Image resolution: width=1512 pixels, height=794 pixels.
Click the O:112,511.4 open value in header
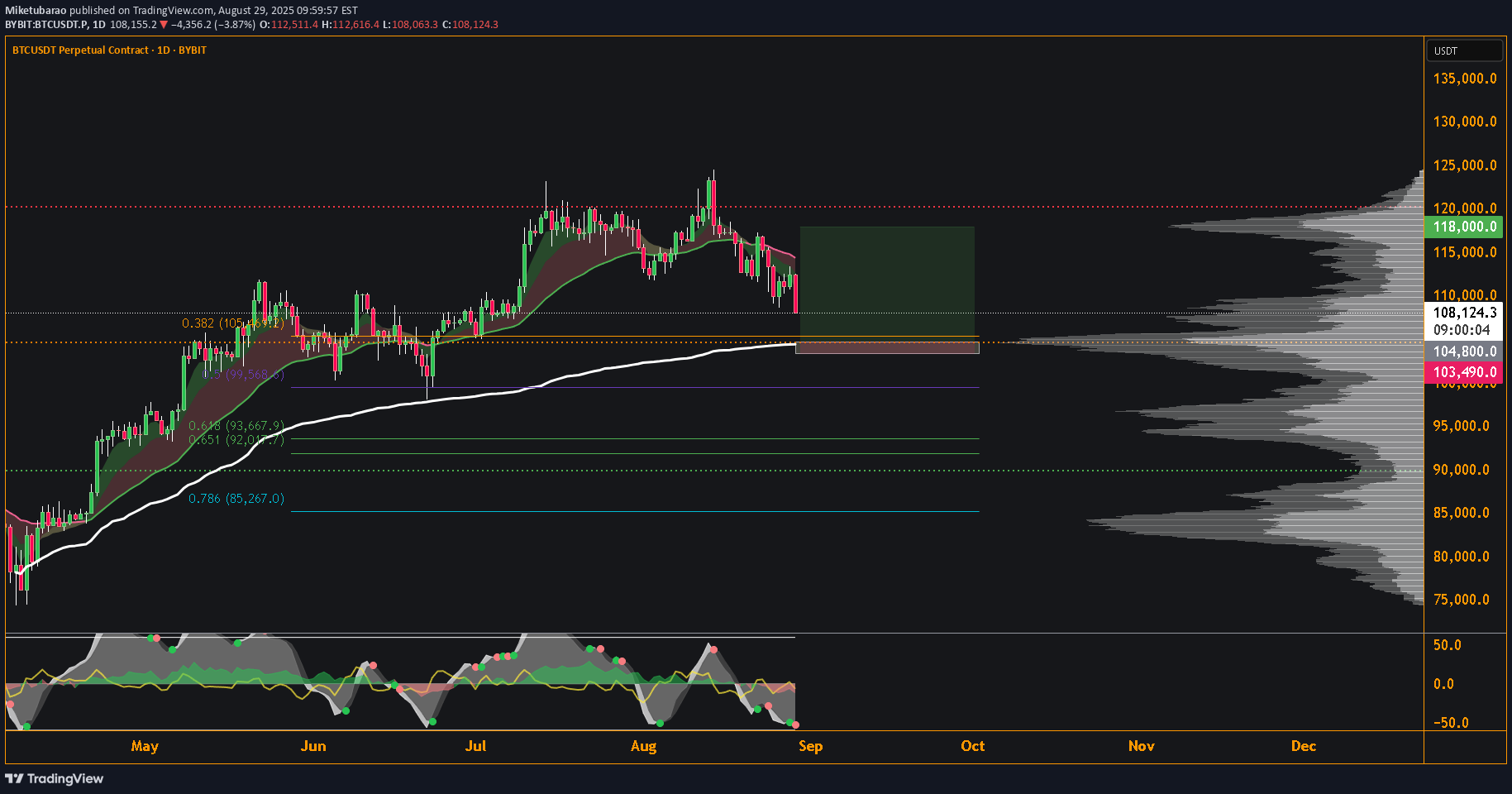(289, 25)
